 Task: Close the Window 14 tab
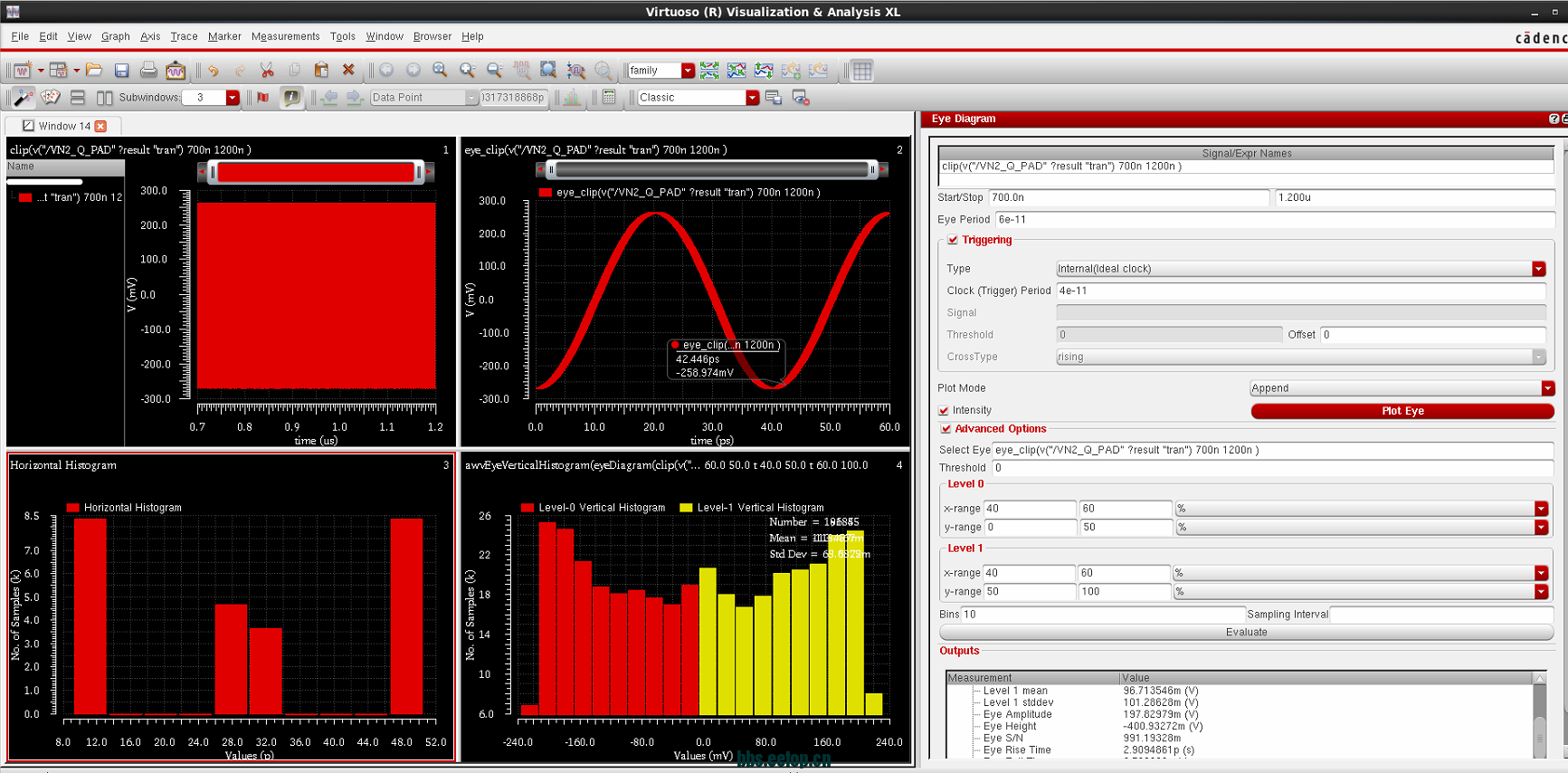point(100,126)
